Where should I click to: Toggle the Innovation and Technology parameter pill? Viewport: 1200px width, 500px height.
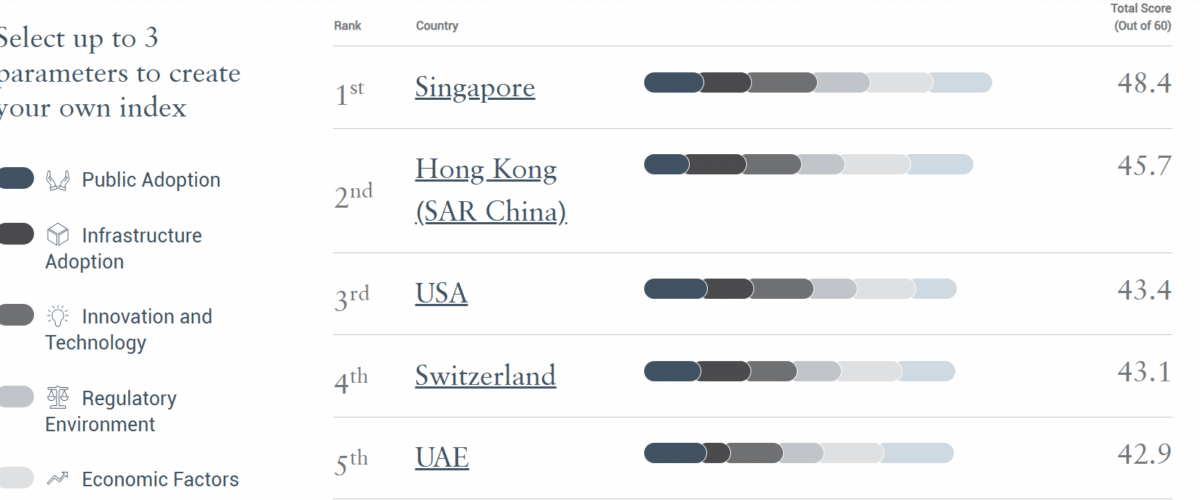click(17, 316)
